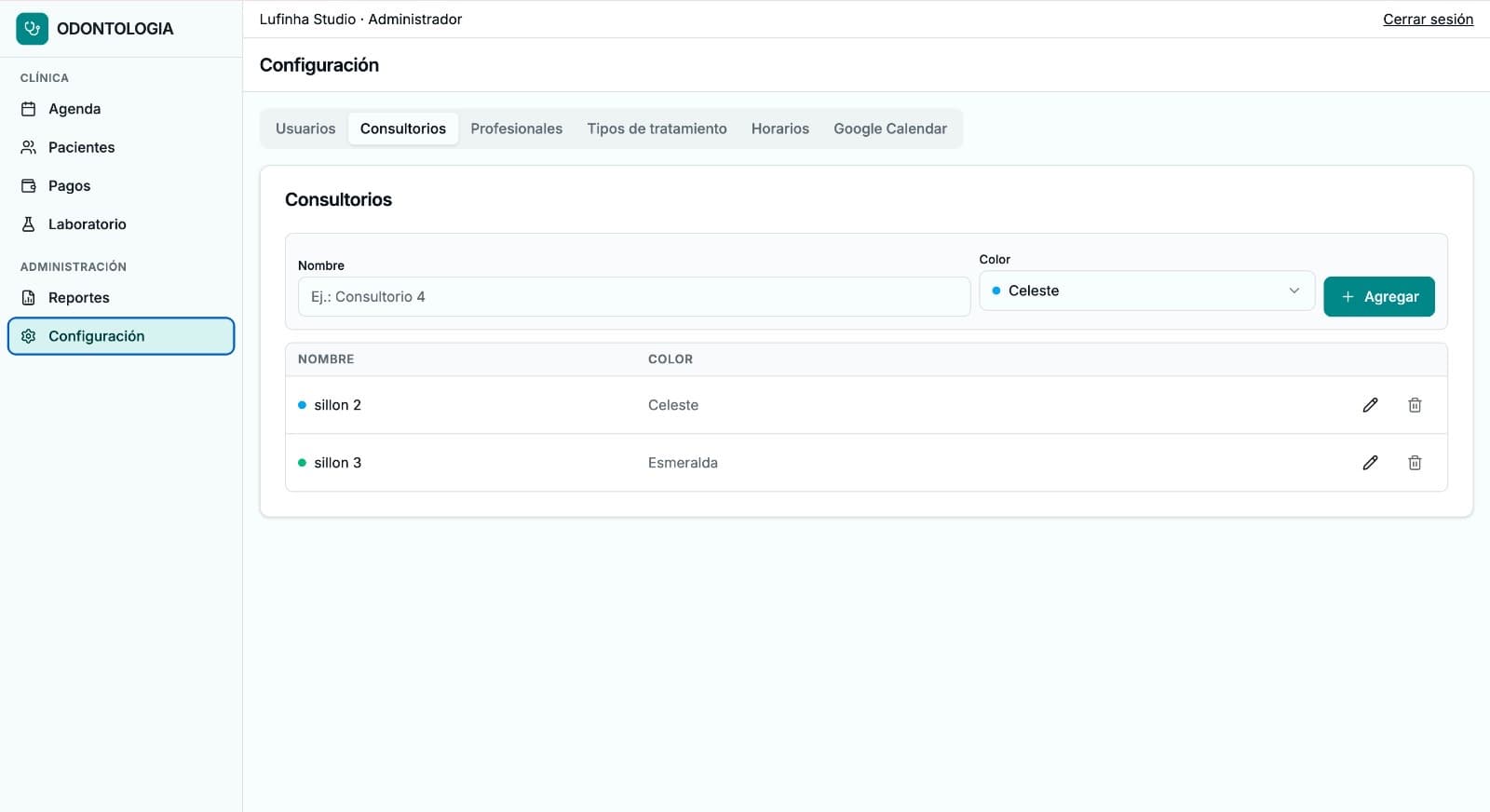Click the ODONTOLOGIA brand title
The image size is (1490, 812).
(x=115, y=29)
